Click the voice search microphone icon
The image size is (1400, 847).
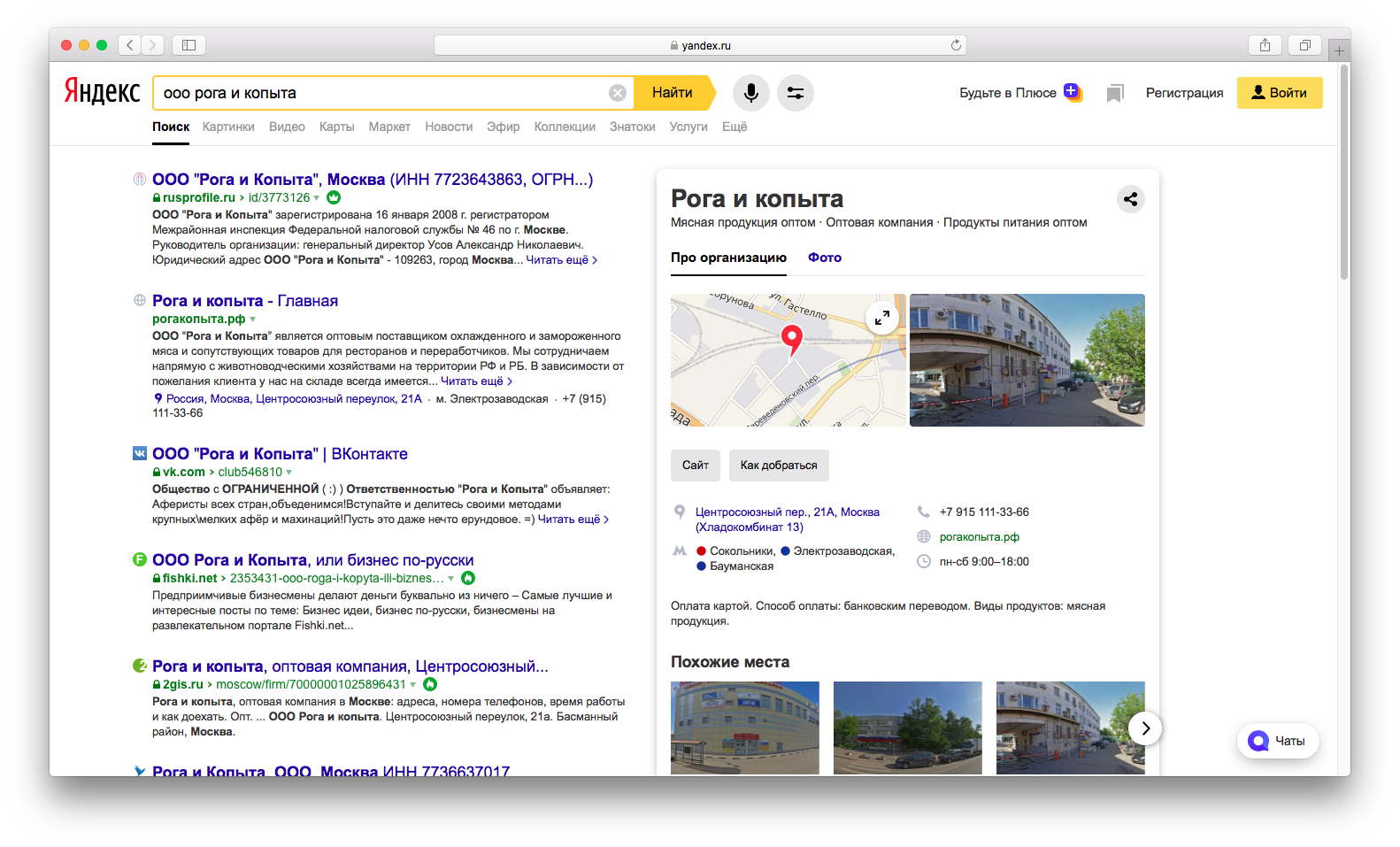pyautogui.click(x=750, y=93)
